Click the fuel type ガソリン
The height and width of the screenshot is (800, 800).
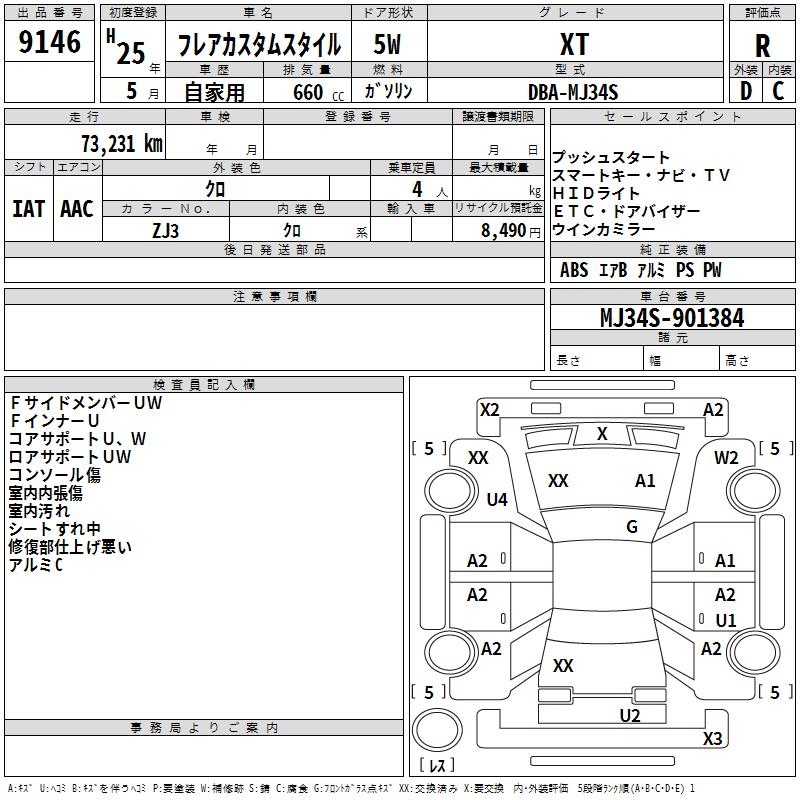coord(388,91)
